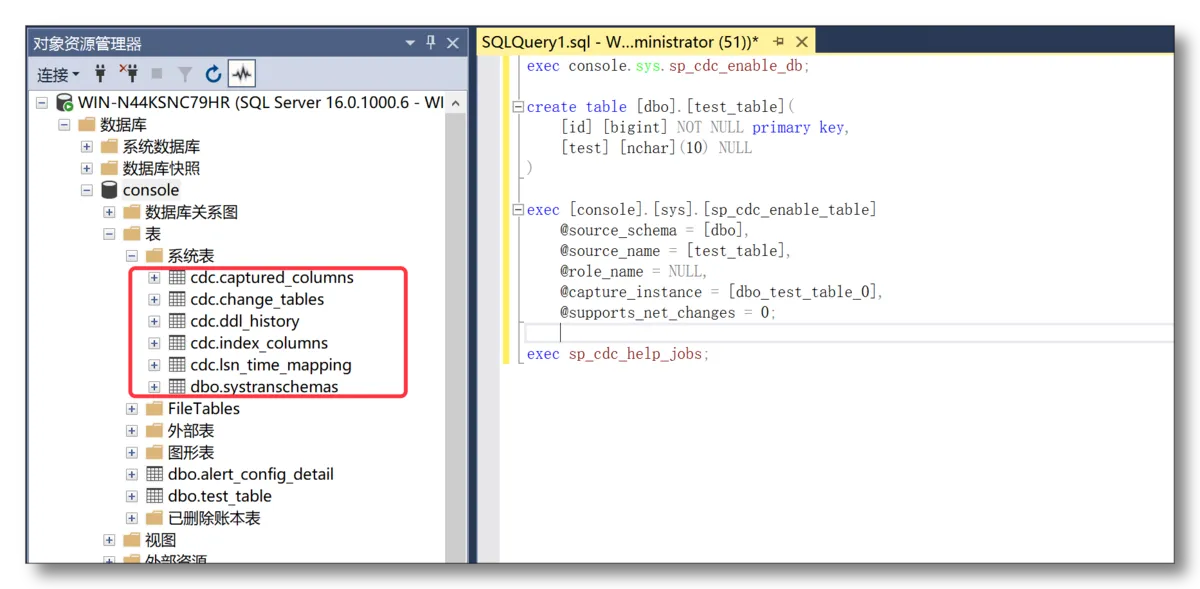Click the connect Object Explorer plug icon

click(100, 74)
